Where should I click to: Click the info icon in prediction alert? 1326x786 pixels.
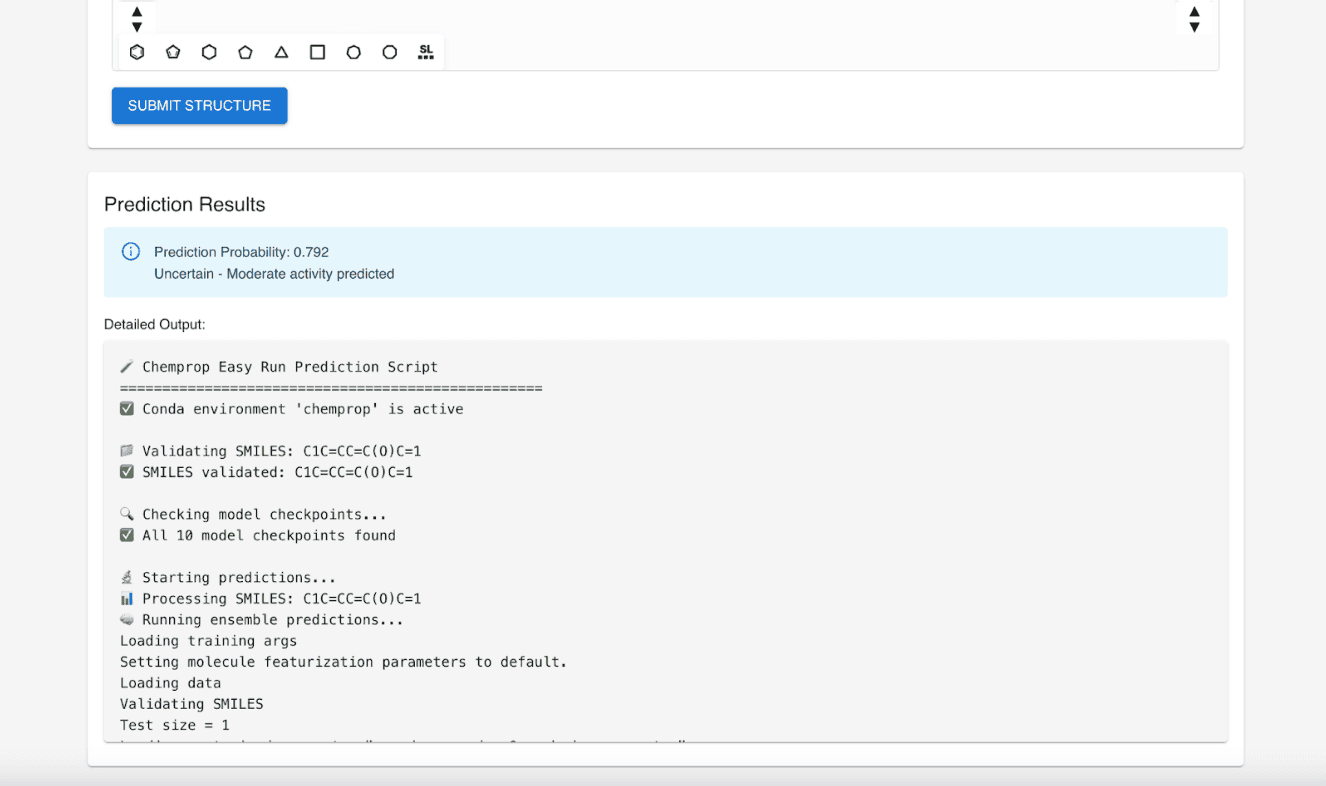130,252
